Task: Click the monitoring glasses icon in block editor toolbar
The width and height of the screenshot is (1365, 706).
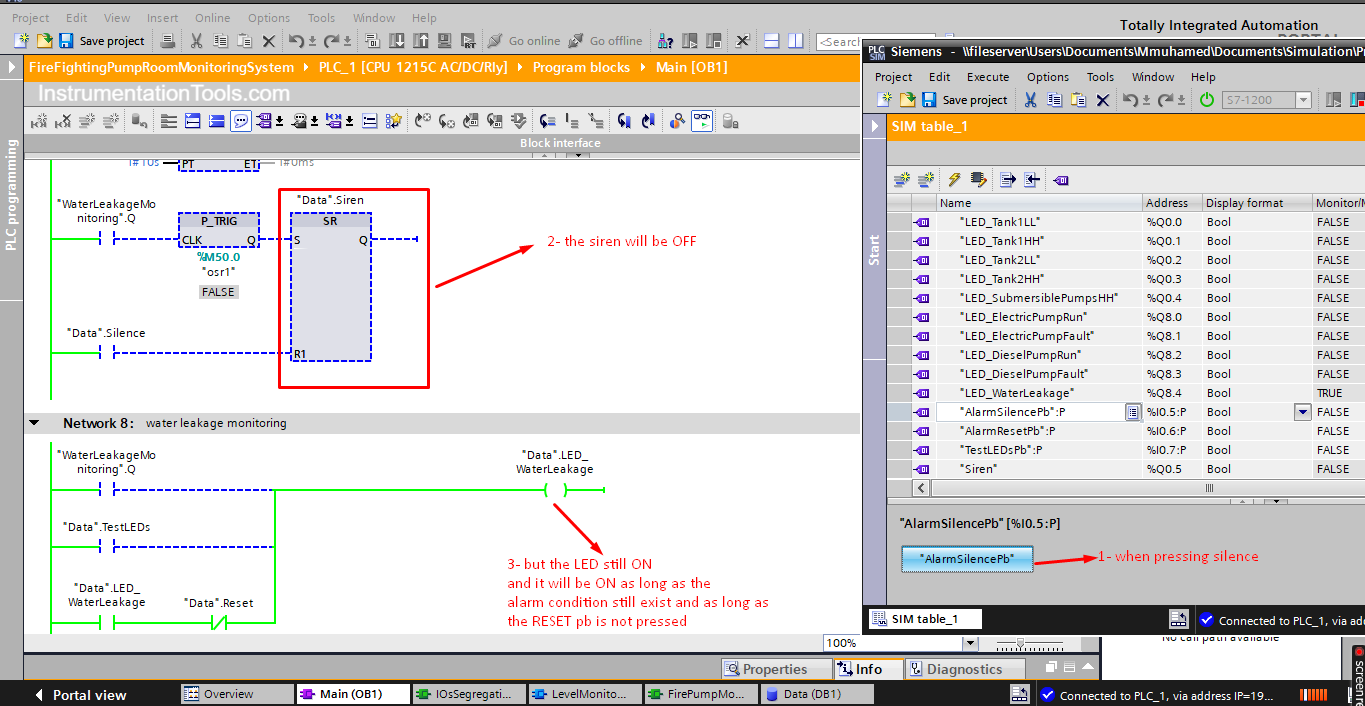Action: (x=702, y=121)
